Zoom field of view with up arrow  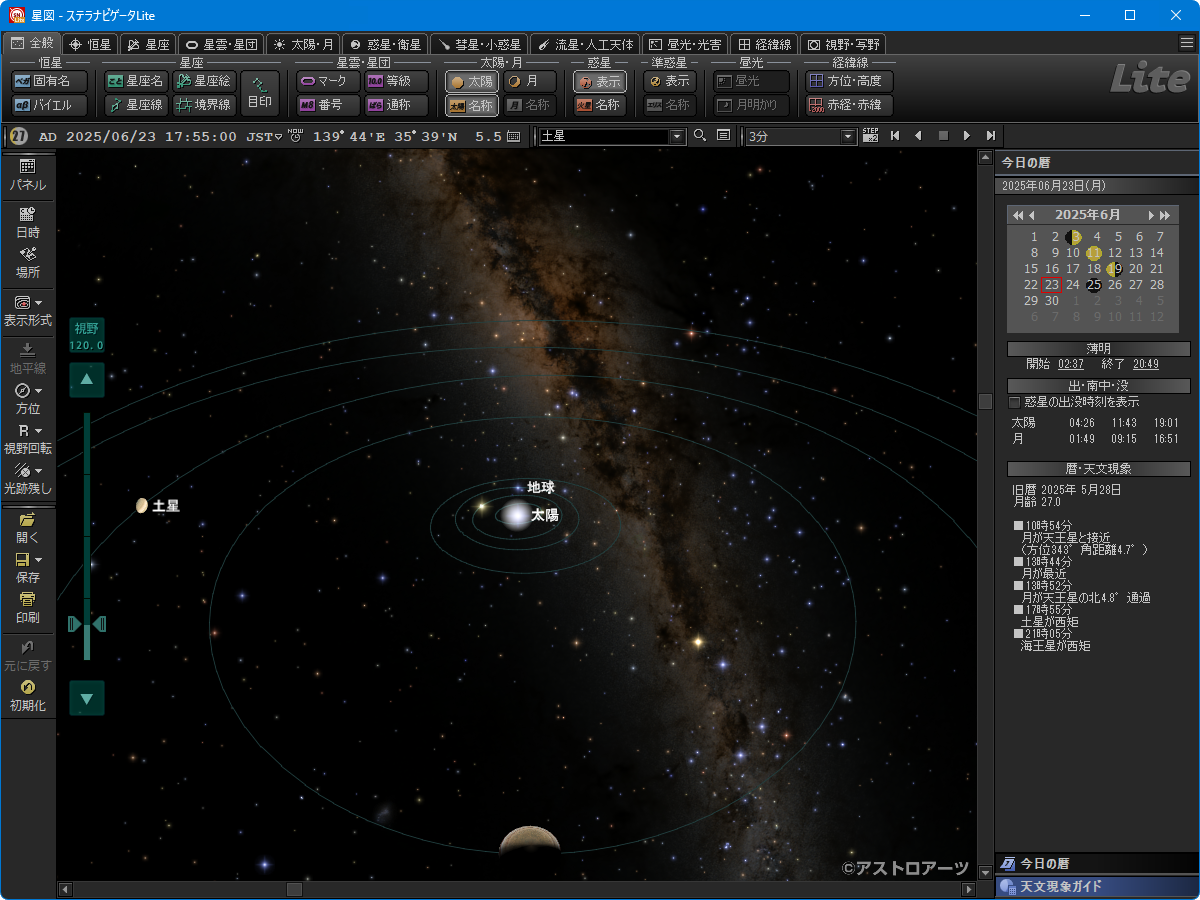[87, 379]
